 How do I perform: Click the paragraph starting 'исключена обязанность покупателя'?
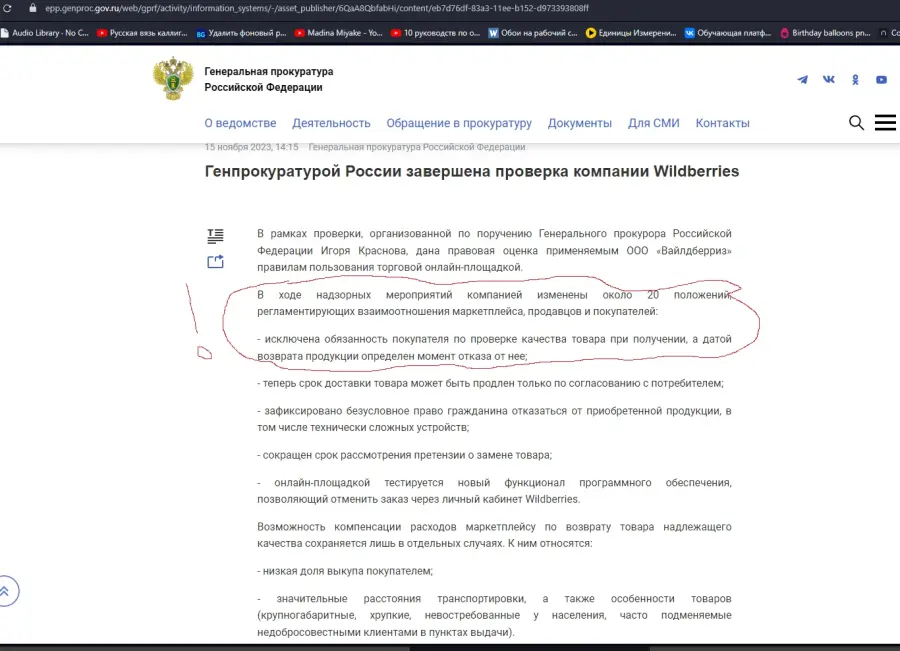pyautogui.click(x=494, y=347)
